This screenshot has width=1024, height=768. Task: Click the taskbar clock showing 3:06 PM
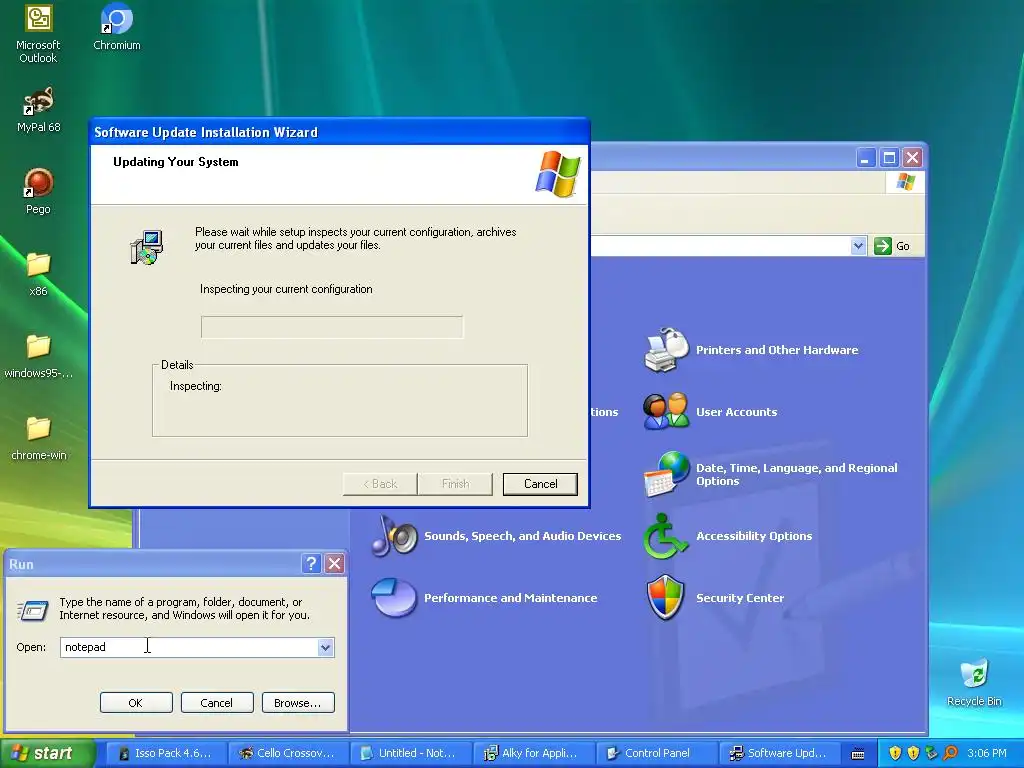[x=986, y=753]
